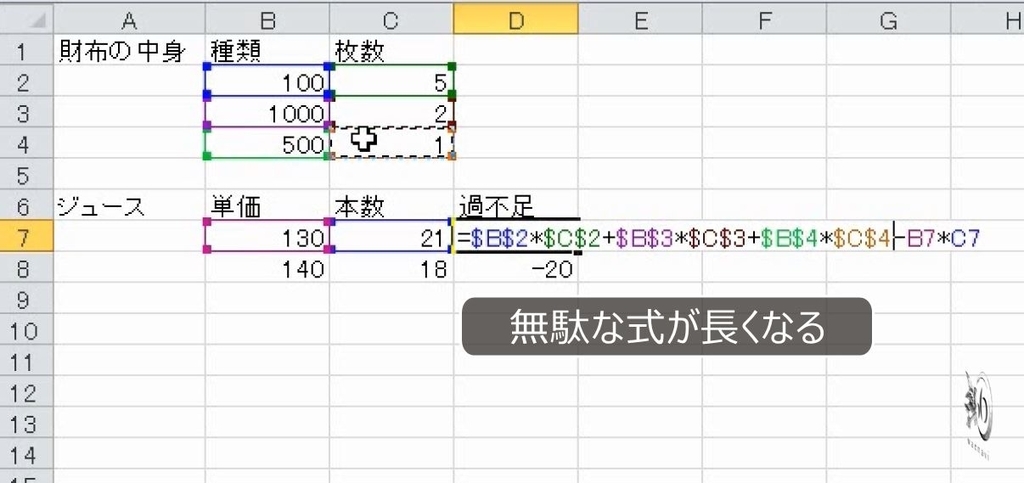This screenshot has width=1024, height=483.
Task: Select row 2 header
Action: click(x=26, y=82)
